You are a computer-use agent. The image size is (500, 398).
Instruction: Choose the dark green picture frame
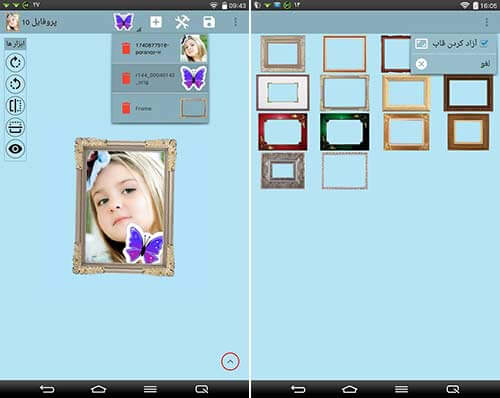[345, 132]
